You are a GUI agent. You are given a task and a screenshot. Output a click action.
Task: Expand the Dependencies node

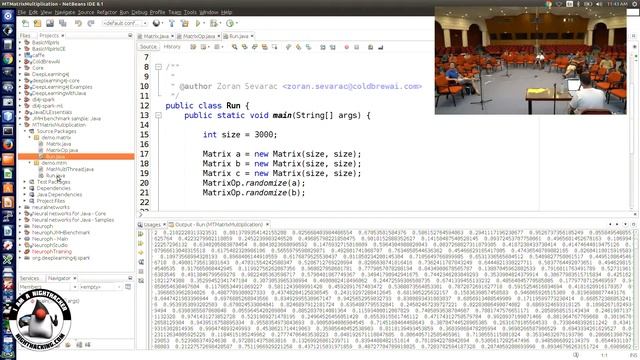click(25, 188)
